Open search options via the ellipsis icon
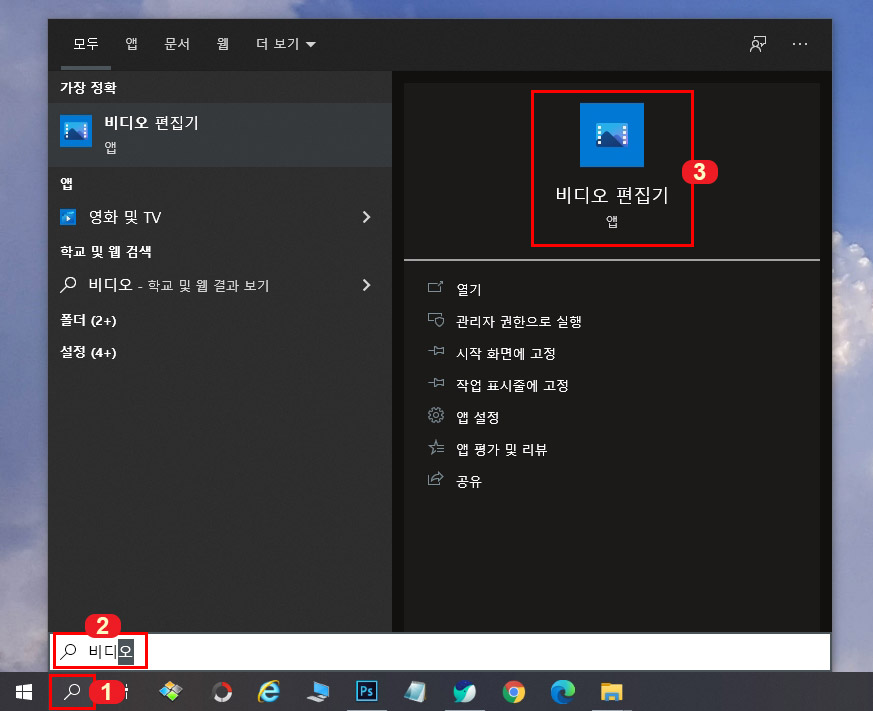Screen dimensions: 873x711 [x=799, y=44]
